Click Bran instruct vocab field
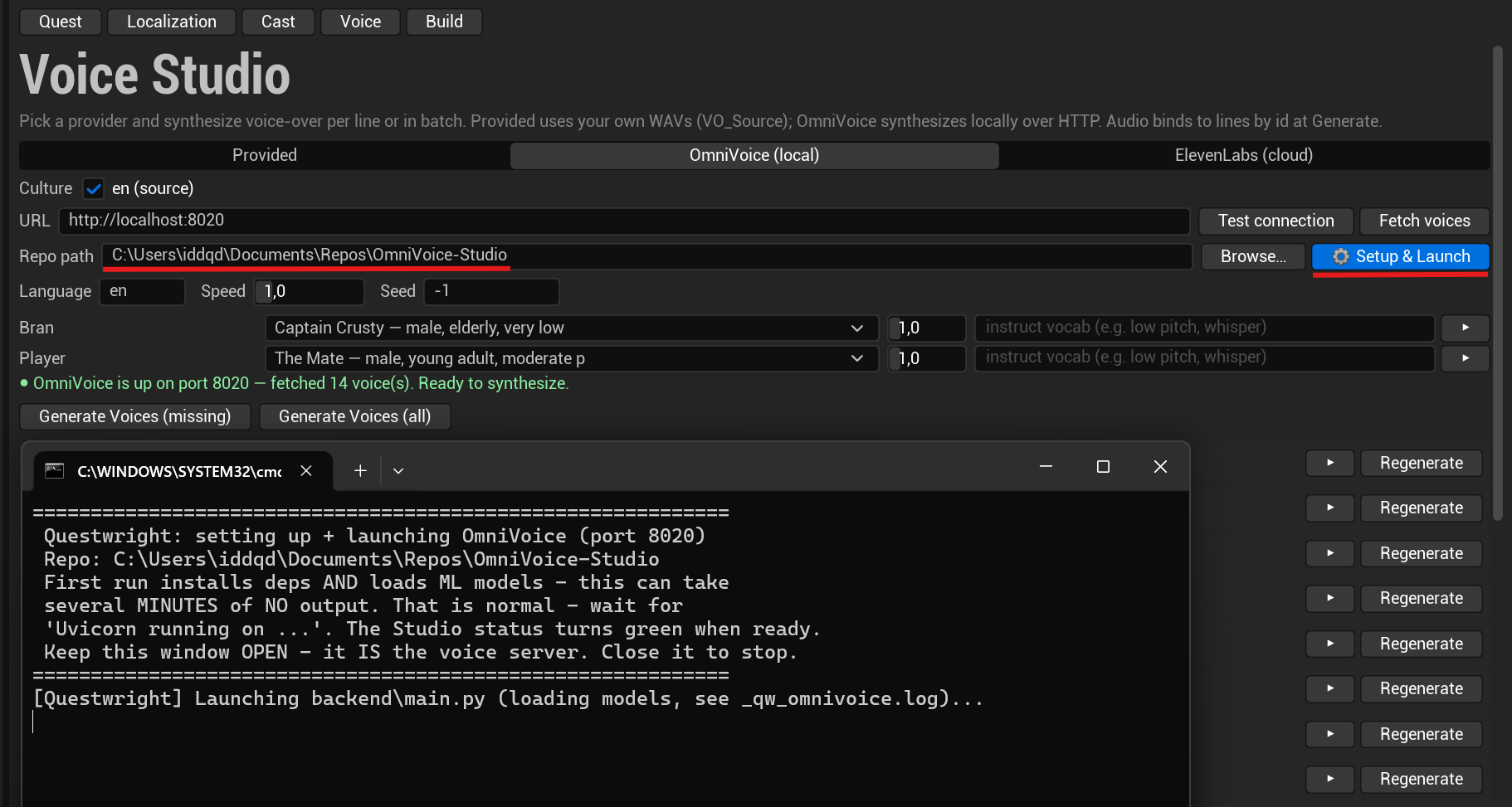 point(1205,328)
